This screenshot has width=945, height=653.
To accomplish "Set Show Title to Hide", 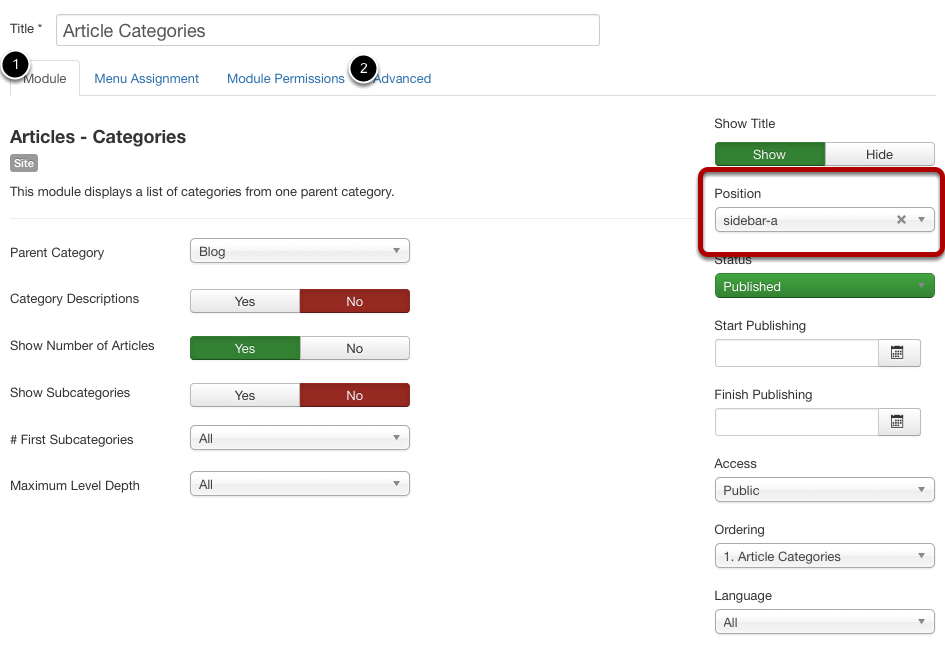I will [x=879, y=154].
